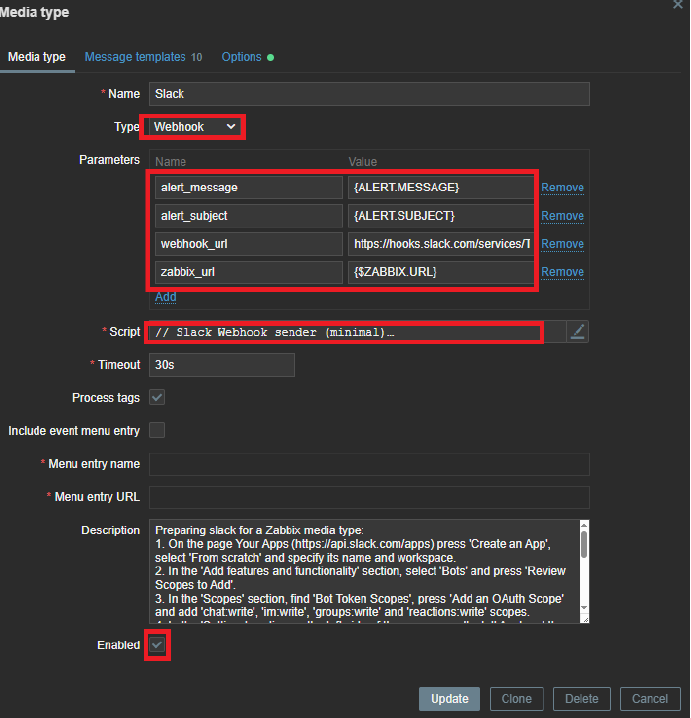This screenshot has height=718, width=691.
Task: Edit the Timeout field showing 30s
Action: (x=222, y=365)
